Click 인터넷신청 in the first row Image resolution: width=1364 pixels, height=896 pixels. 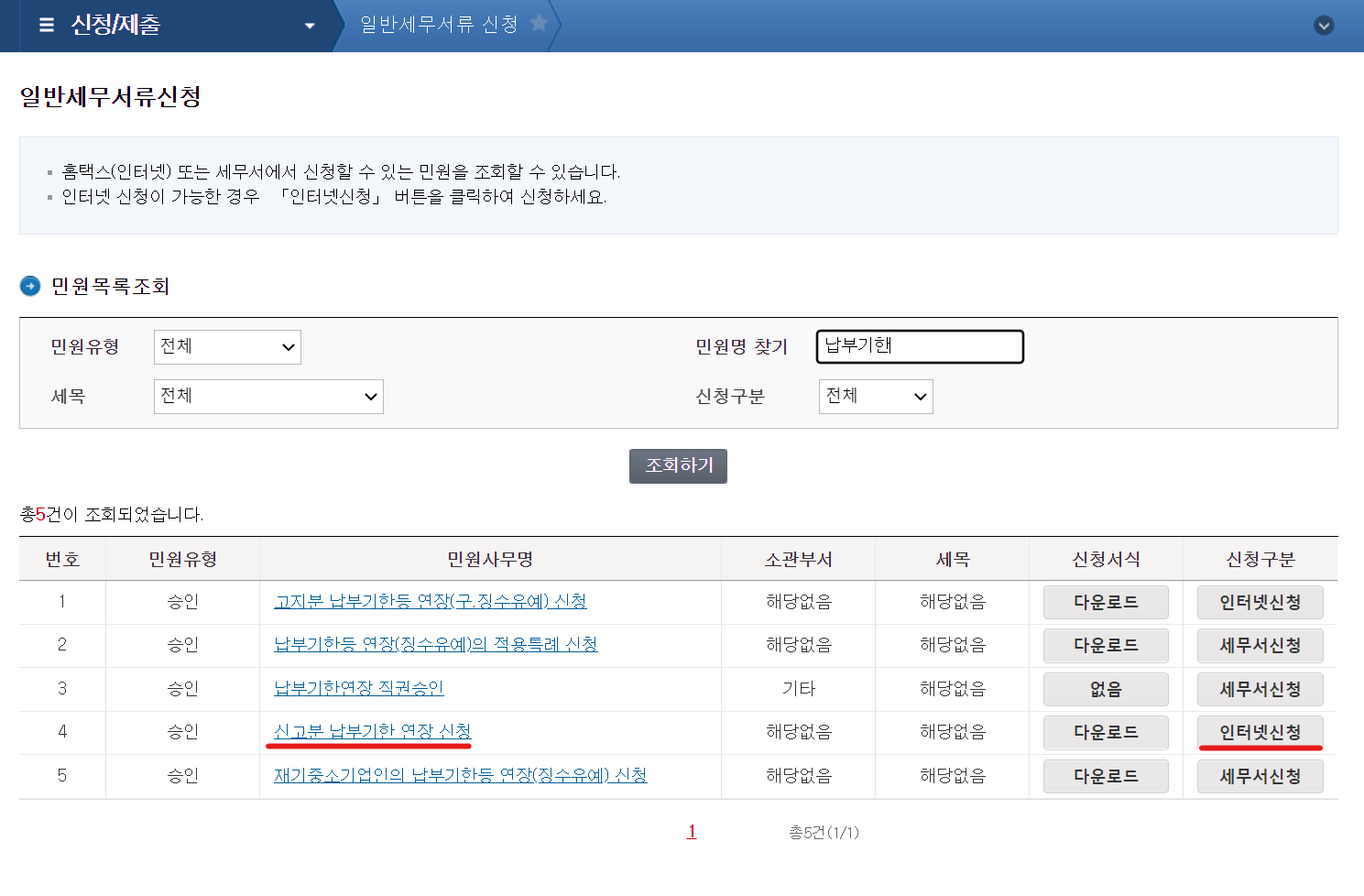click(1260, 602)
